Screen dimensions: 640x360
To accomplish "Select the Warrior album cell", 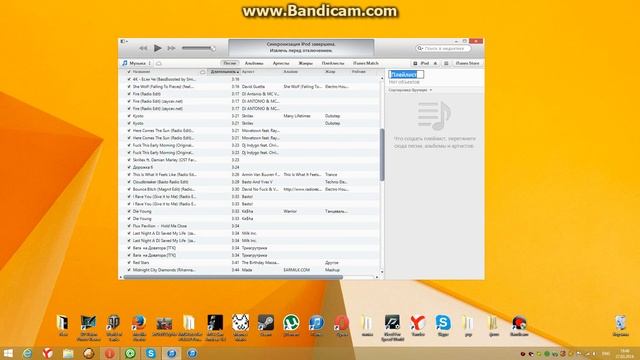I will (290, 211).
